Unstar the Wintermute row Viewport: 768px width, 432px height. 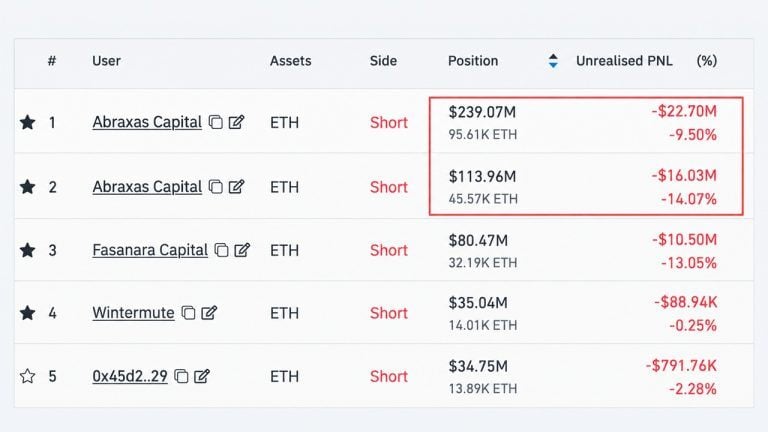point(27,312)
